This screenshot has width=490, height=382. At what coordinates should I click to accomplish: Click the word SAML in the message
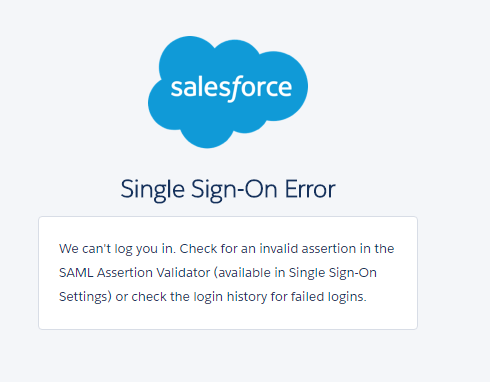(x=76, y=273)
